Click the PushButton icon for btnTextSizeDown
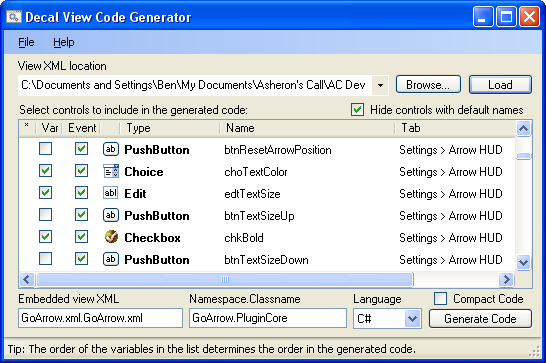This screenshot has height=363, width=546. tap(111, 259)
